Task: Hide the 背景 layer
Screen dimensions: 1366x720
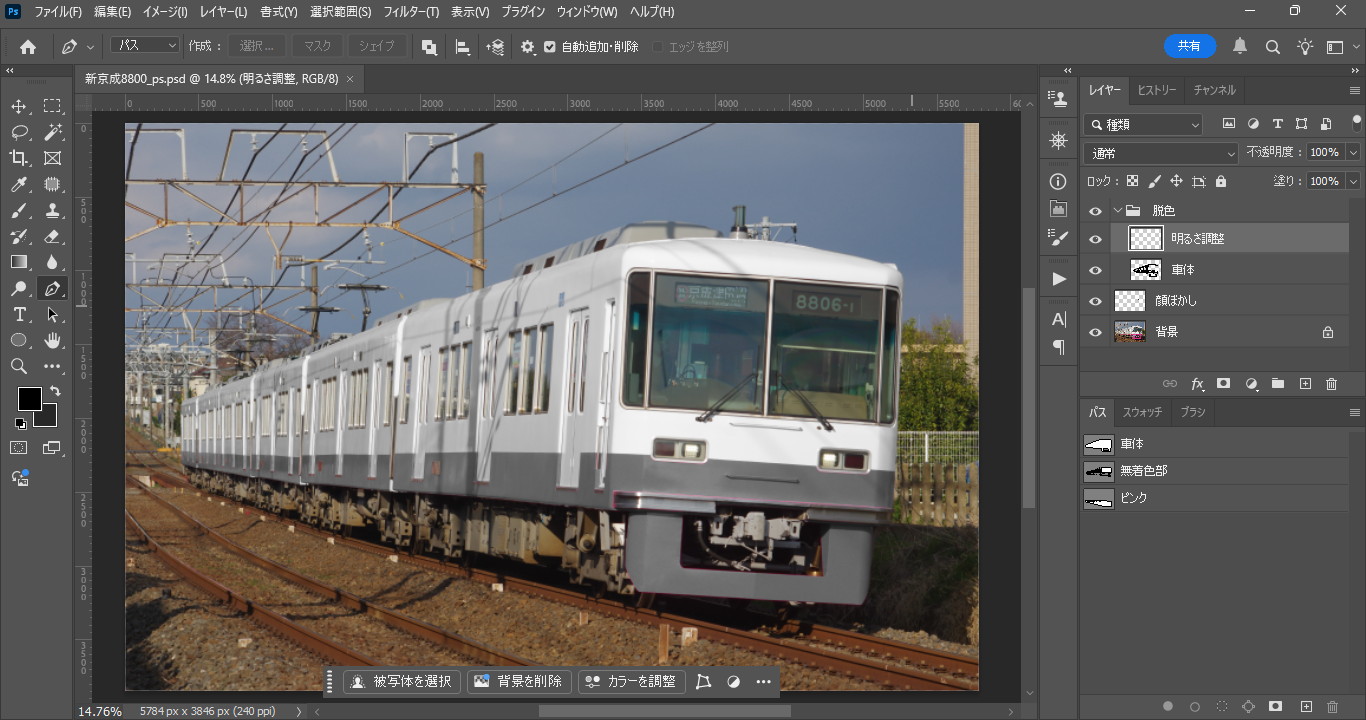Action: coord(1095,332)
